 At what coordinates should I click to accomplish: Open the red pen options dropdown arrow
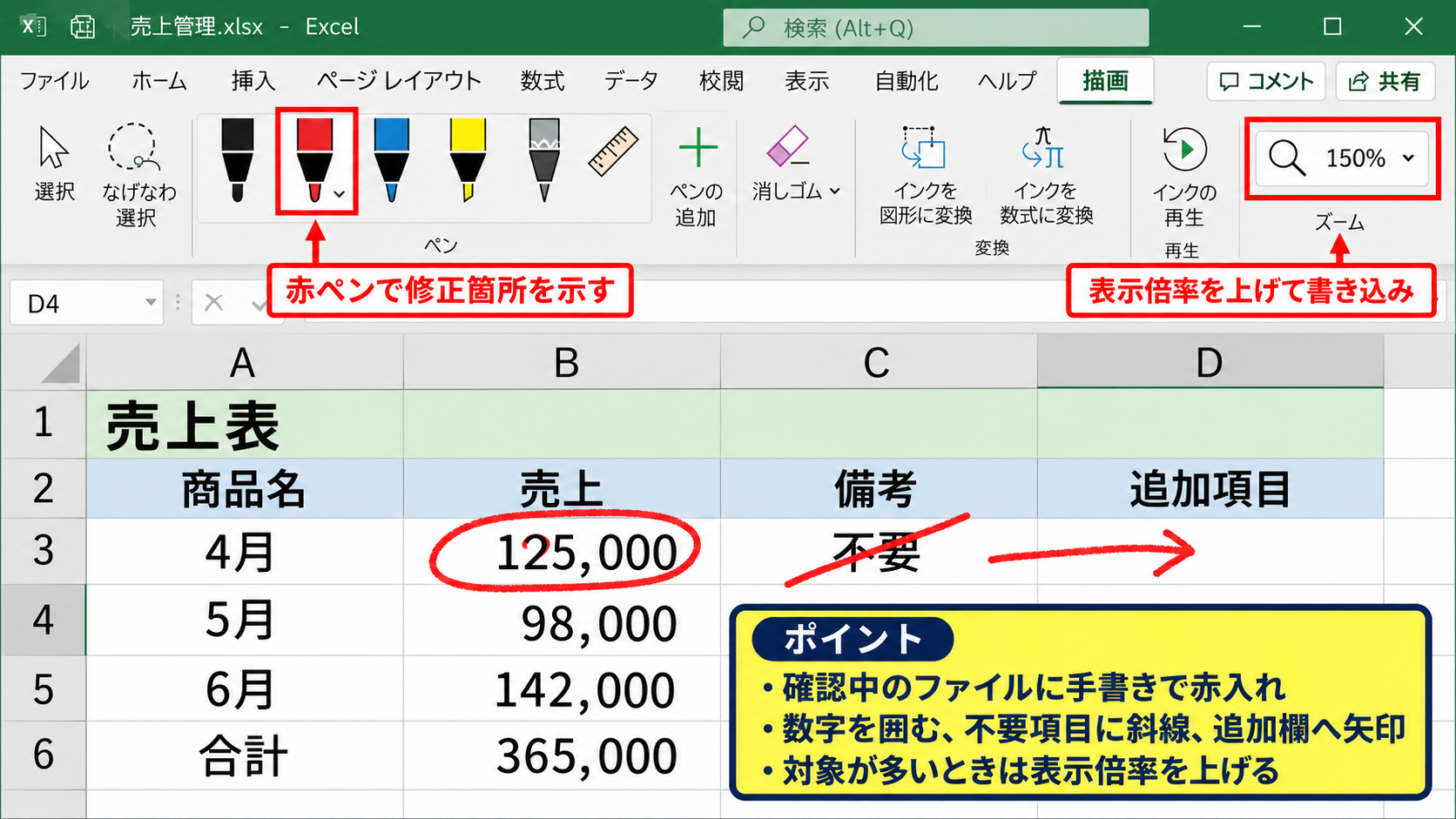click(x=340, y=194)
